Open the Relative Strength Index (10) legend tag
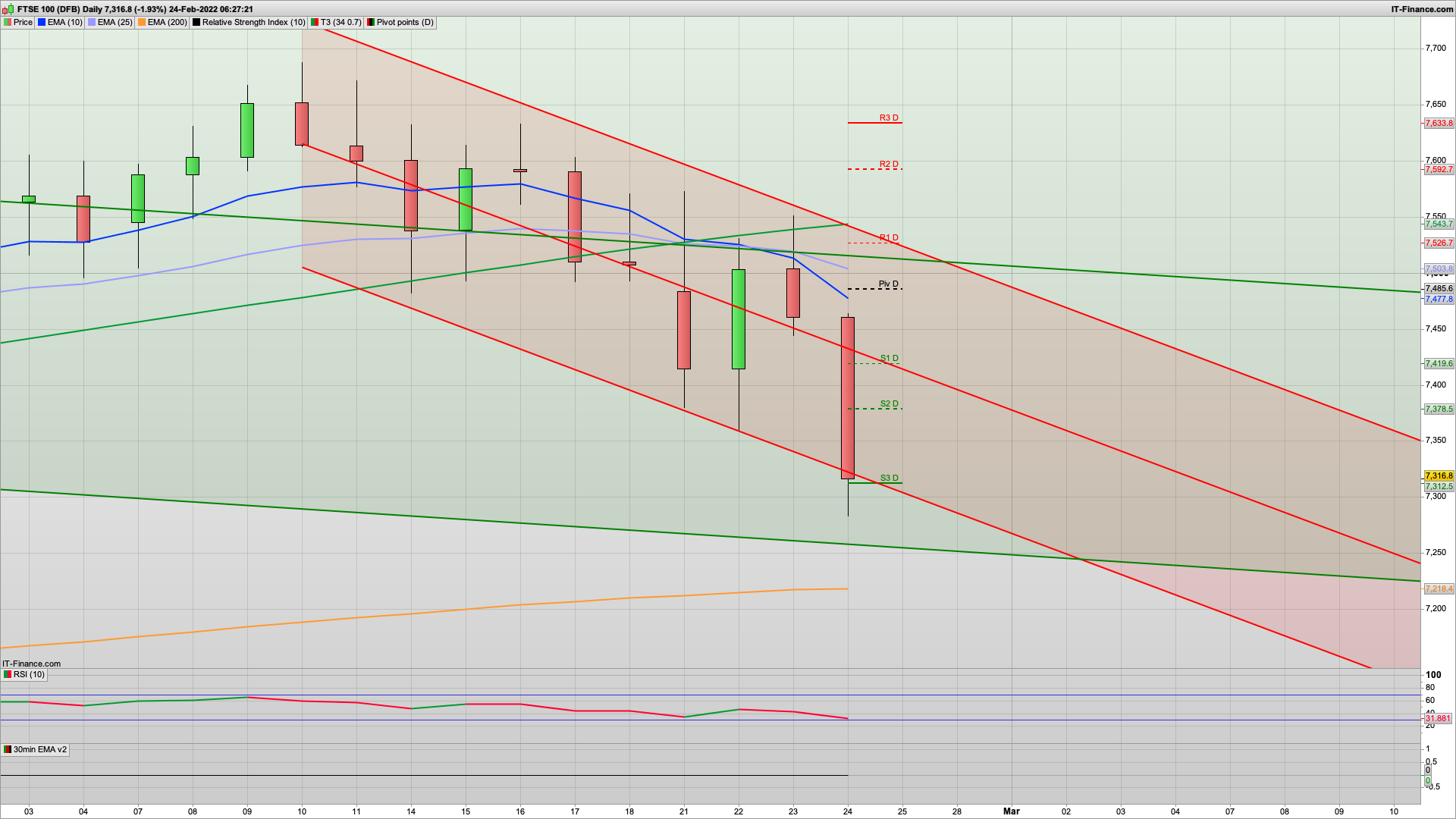Image resolution: width=1456 pixels, height=819 pixels. pyautogui.click(x=249, y=22)
